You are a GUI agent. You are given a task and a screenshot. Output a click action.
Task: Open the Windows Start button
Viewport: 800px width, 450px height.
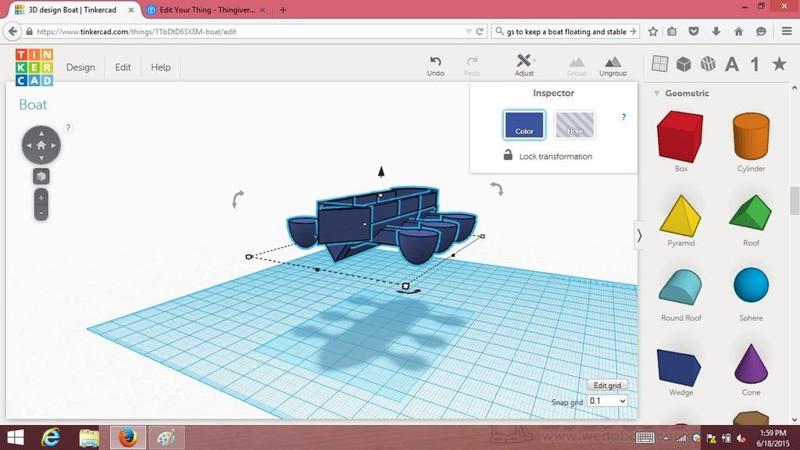(15, 438)
